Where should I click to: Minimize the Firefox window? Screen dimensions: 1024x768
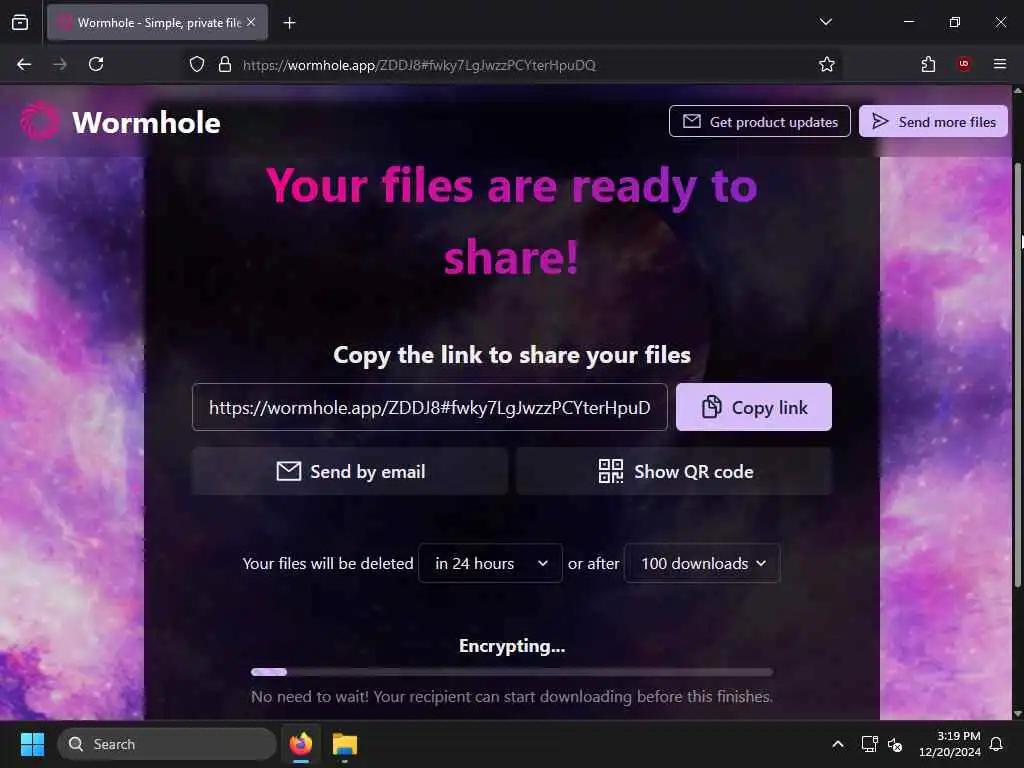pyautogui.click(x=908, y=22)
